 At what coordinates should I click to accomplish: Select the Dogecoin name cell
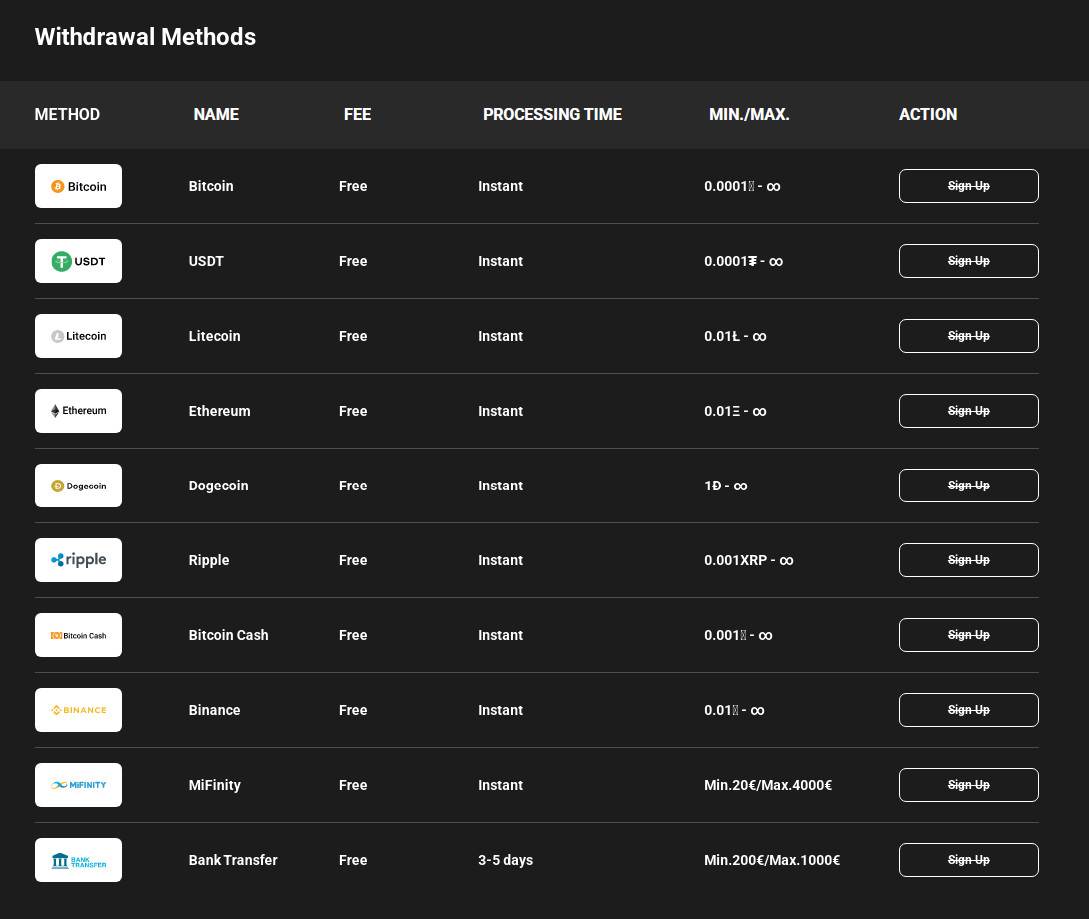click(x=218, y=486)
